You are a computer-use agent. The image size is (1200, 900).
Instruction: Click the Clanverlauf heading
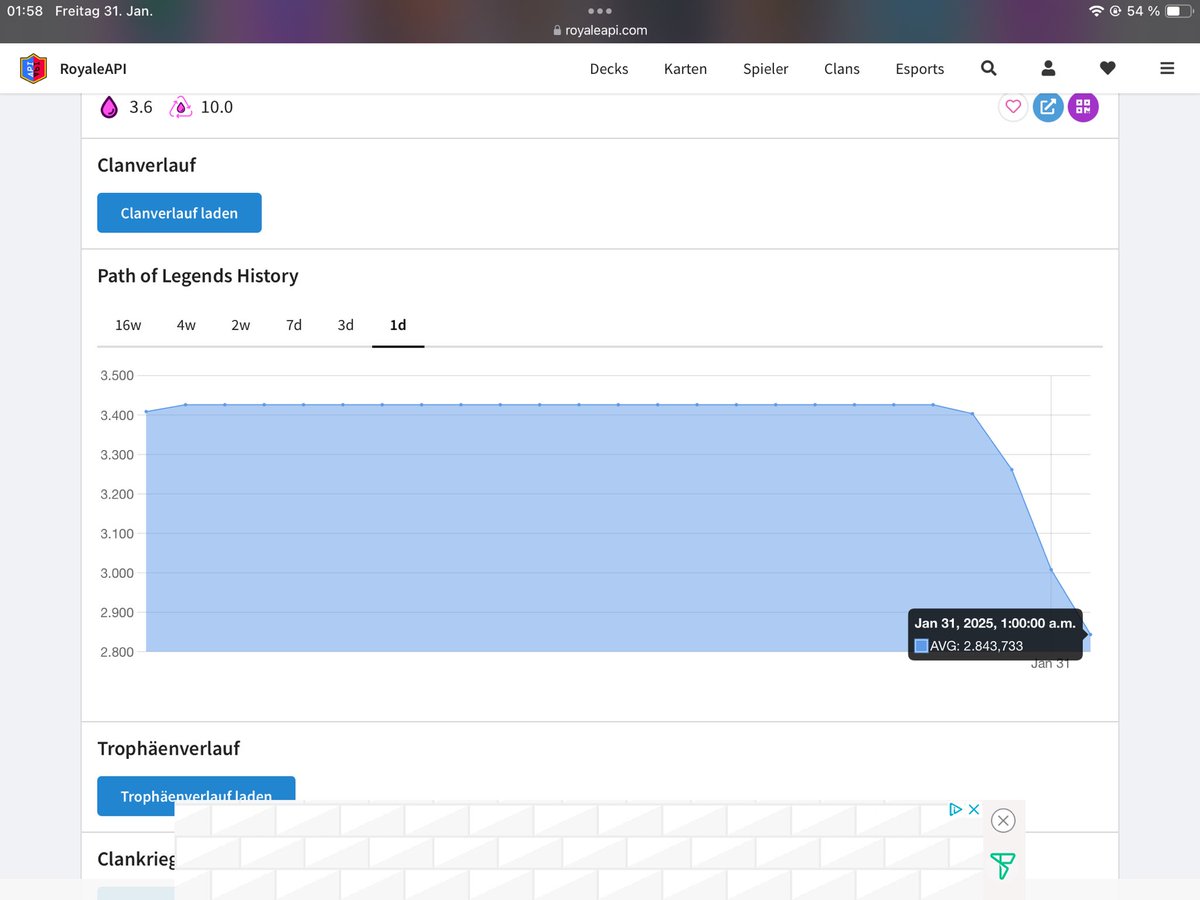click(147, 165)
